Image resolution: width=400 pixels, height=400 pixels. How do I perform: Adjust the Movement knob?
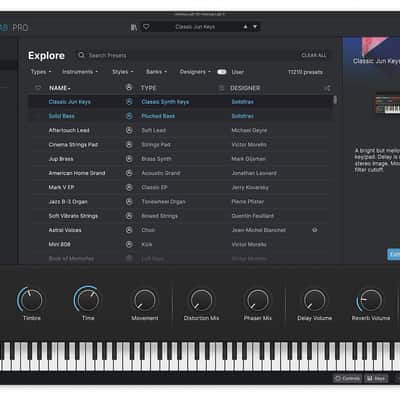(144, 300)
